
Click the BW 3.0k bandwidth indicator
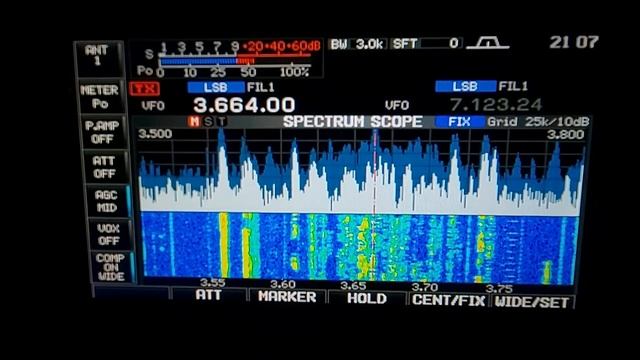coord(357,44)
